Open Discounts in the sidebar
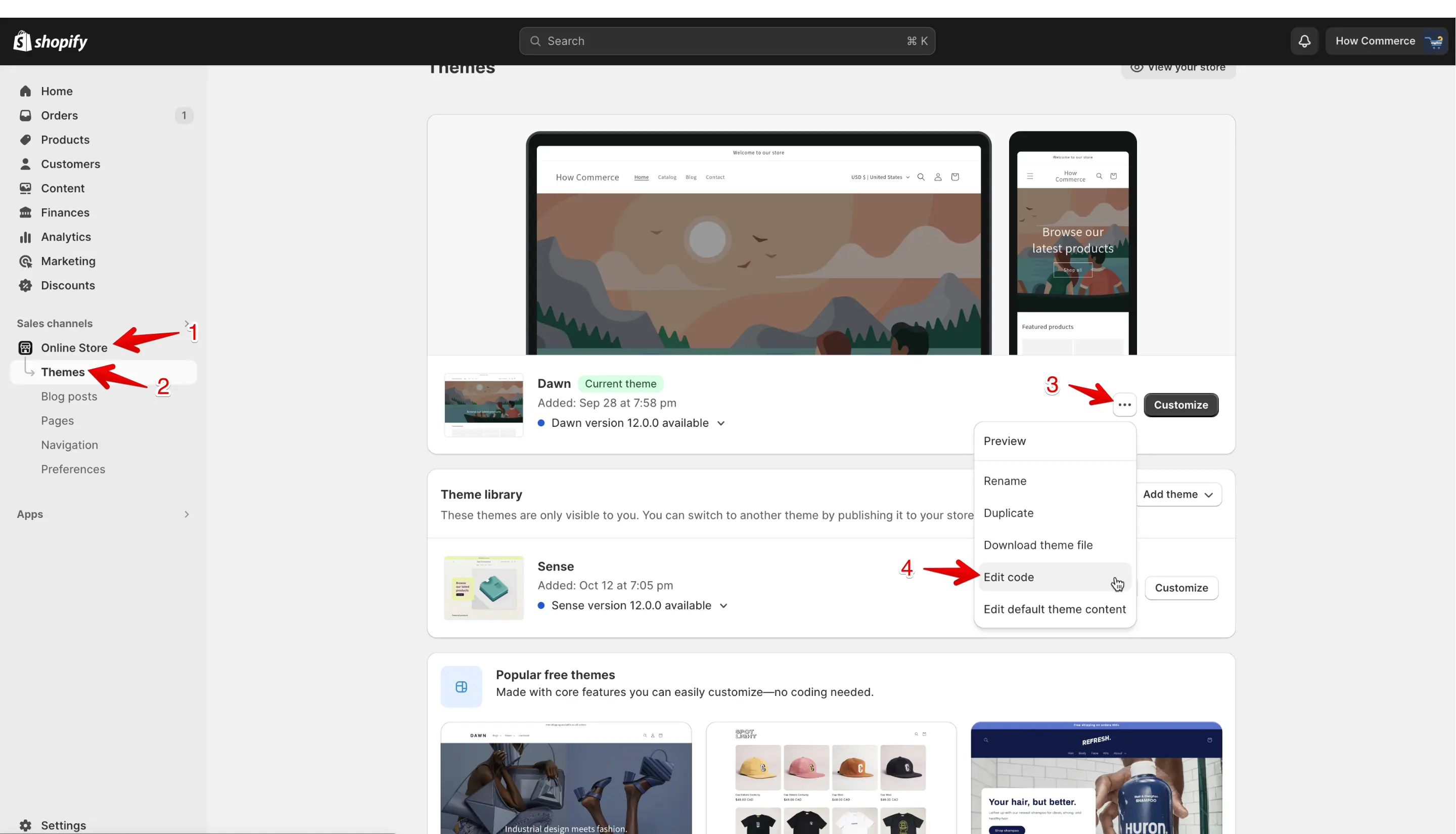 tap(68, 285)
